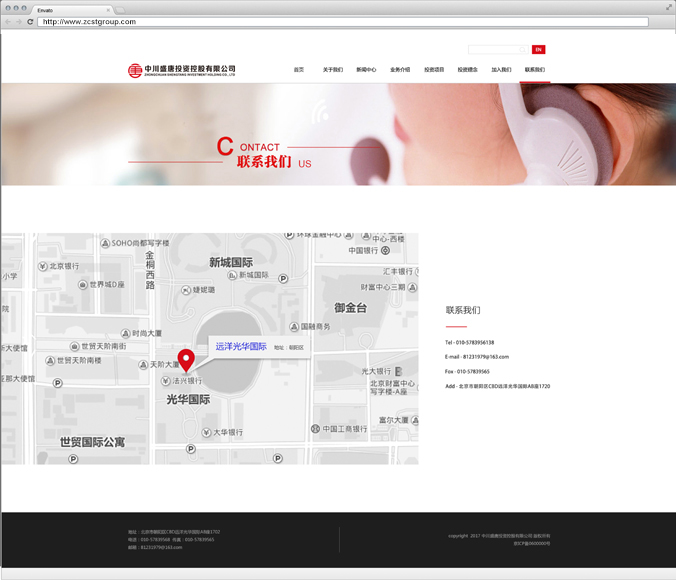This screenshot has width=676, height=580.
Task: Select 业务介绍 in the nav bar
Action: tap(400, 70)
